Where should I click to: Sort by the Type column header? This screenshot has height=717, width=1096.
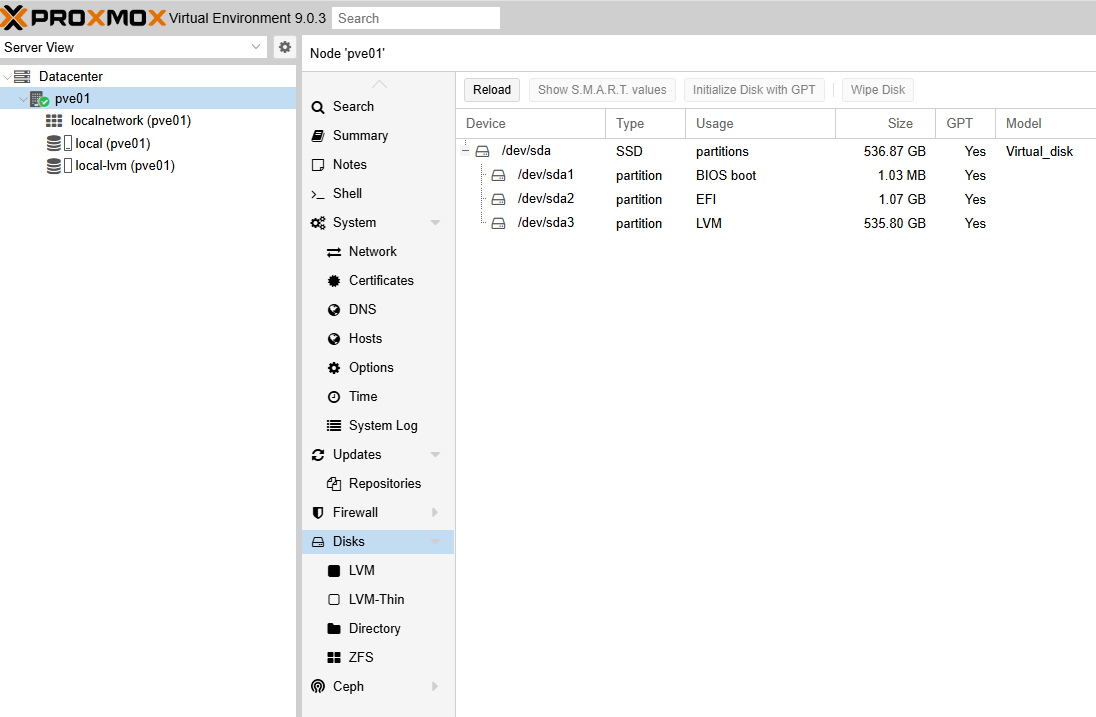click(x=646, y=124)
